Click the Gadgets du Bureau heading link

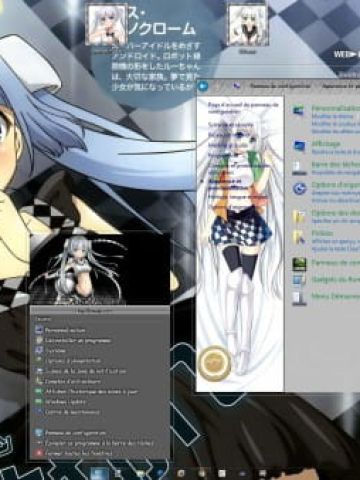click(x=336, y=279)
